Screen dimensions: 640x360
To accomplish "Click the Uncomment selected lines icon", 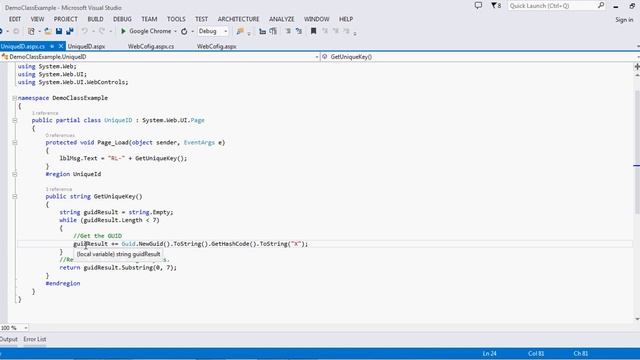I will point(299,31).
